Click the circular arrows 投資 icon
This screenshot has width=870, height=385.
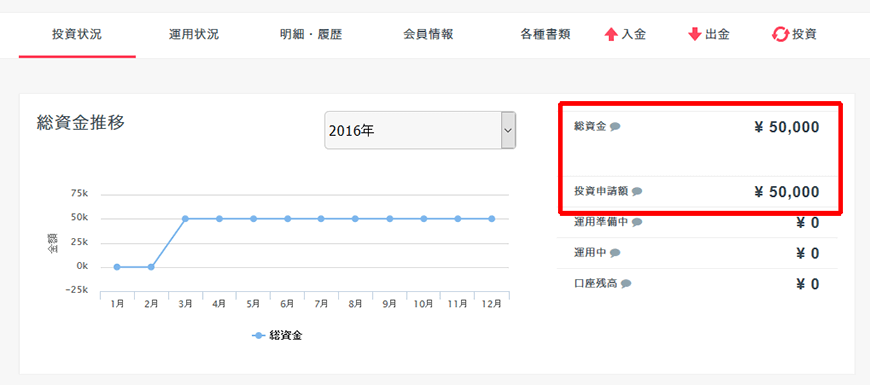tap(780, 35)
